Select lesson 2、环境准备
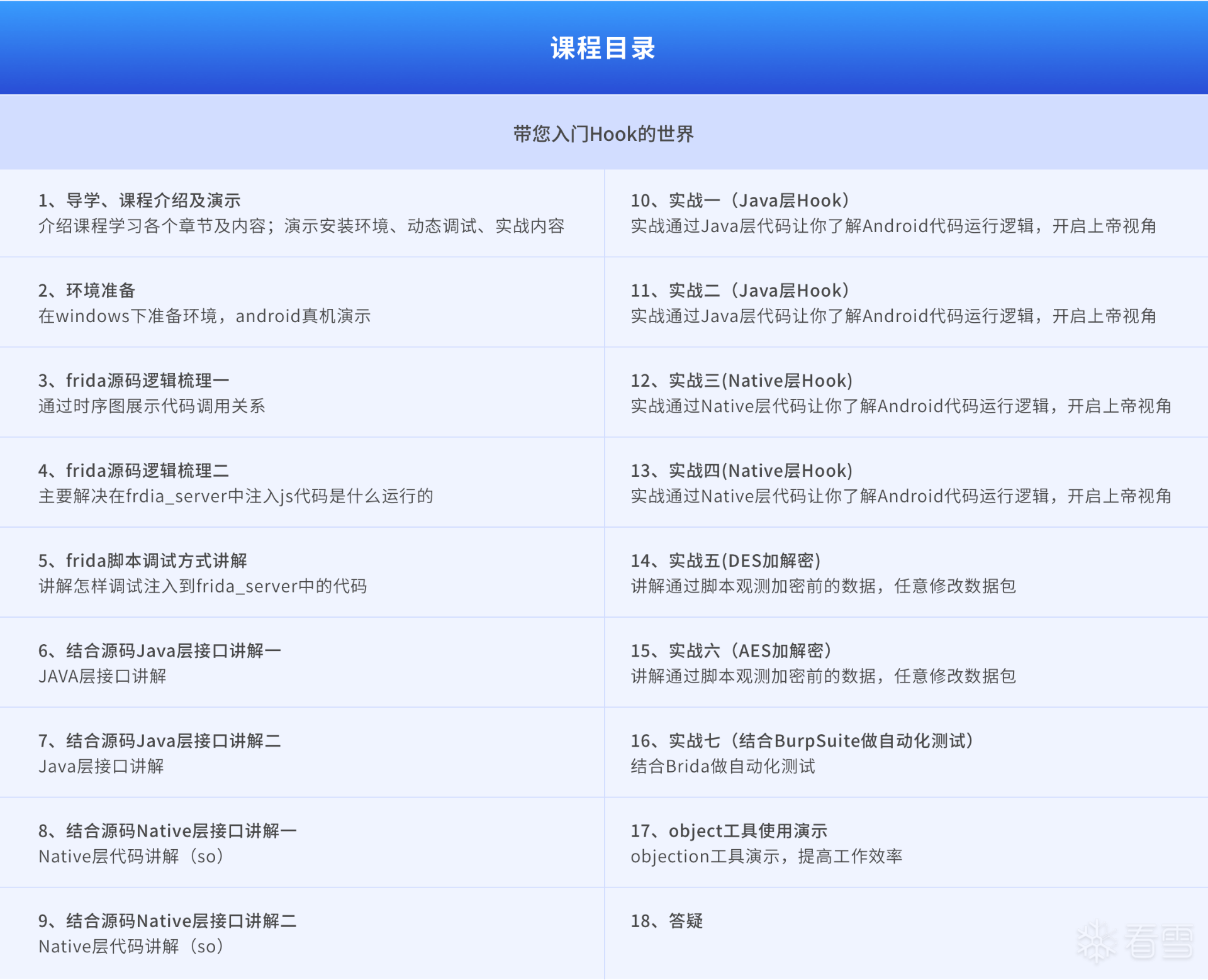 pyautogui.click(x=87, y=291)
